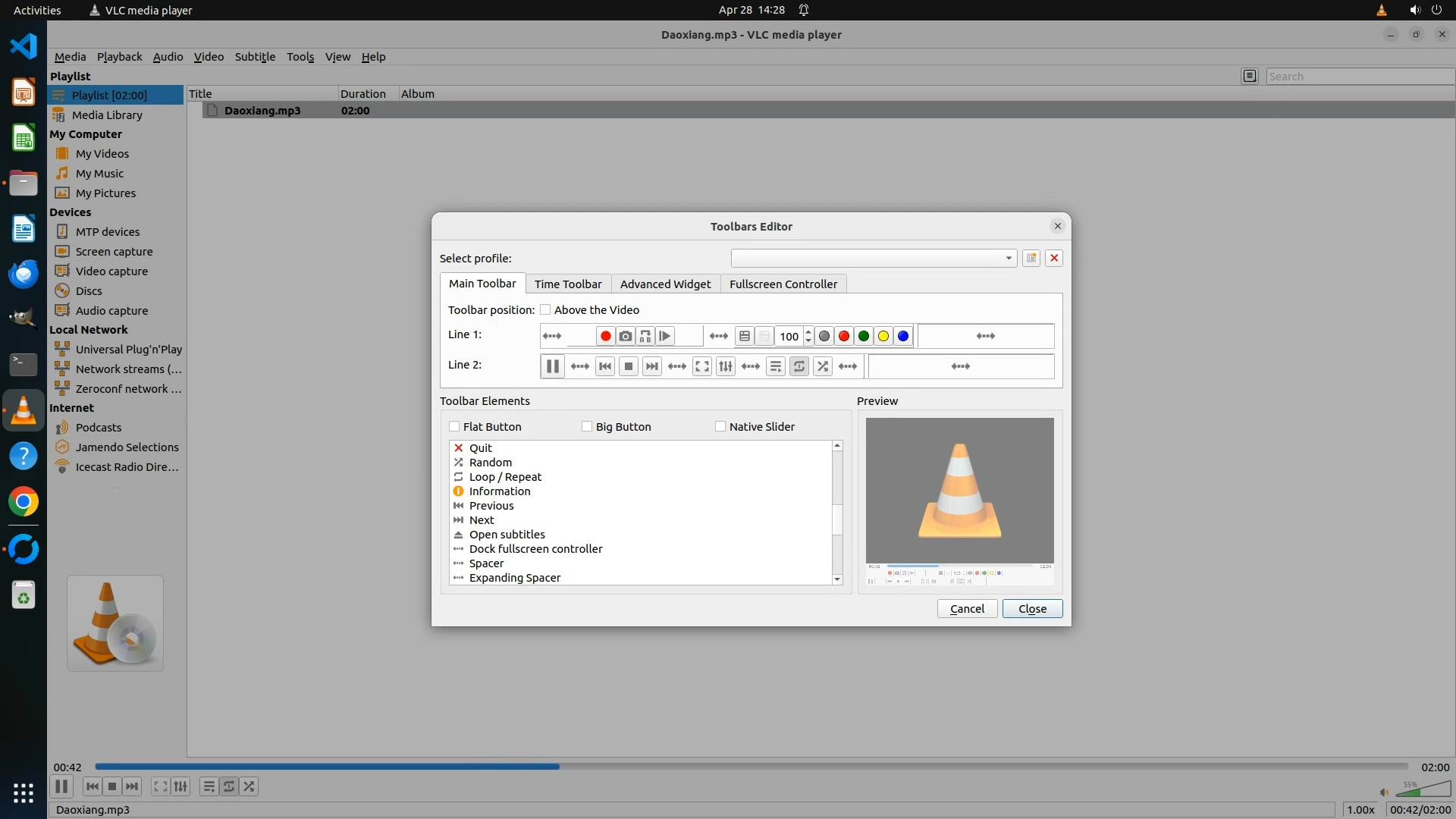Image resolution: width=1456 pixels, height=819 pixels.
Task: Click the snapshot camera icon in Line 1
Action: tap(625, 336)
